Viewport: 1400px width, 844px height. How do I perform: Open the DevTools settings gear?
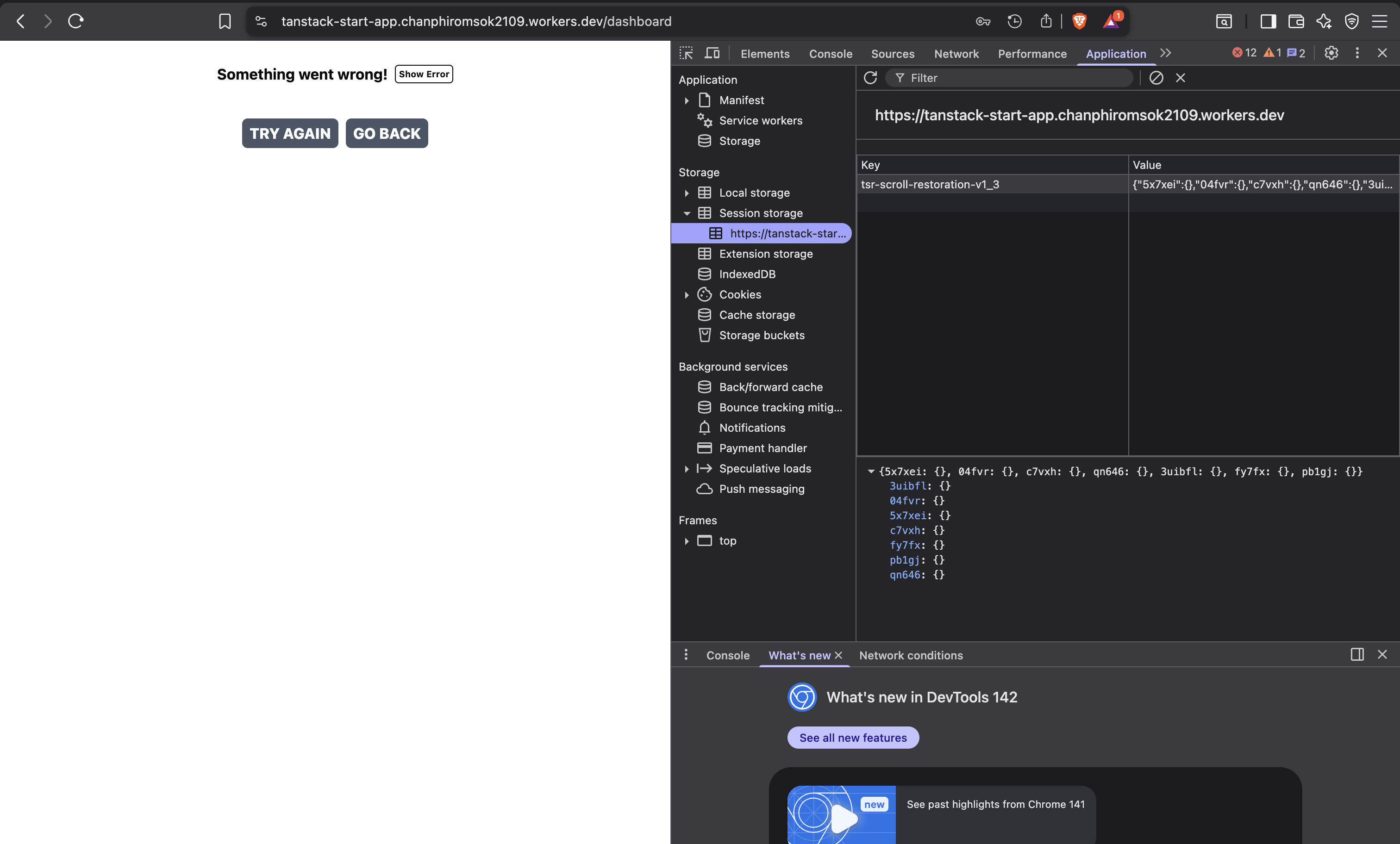1331,53
